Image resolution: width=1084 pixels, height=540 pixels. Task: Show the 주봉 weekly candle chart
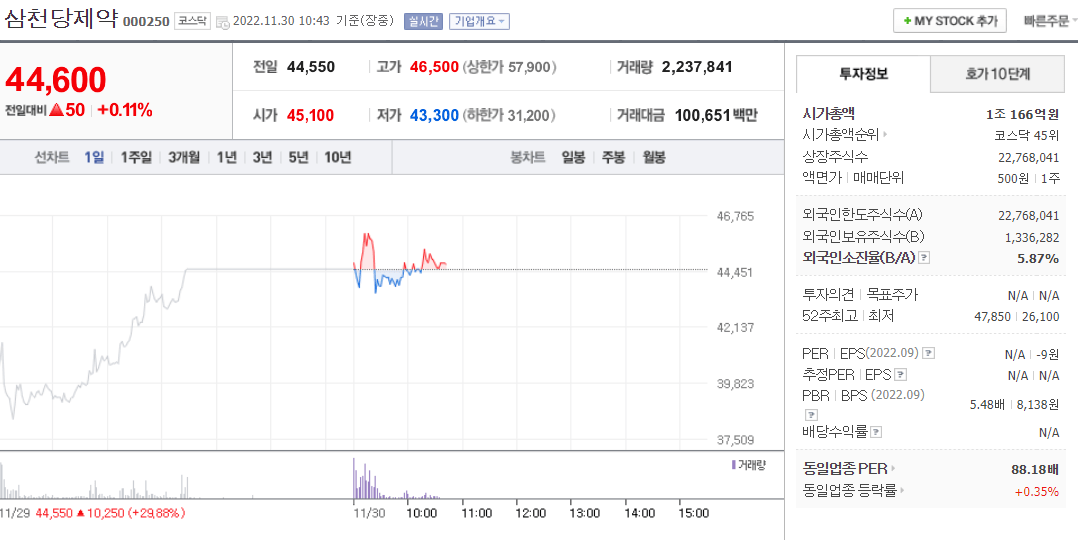point(613,158)
